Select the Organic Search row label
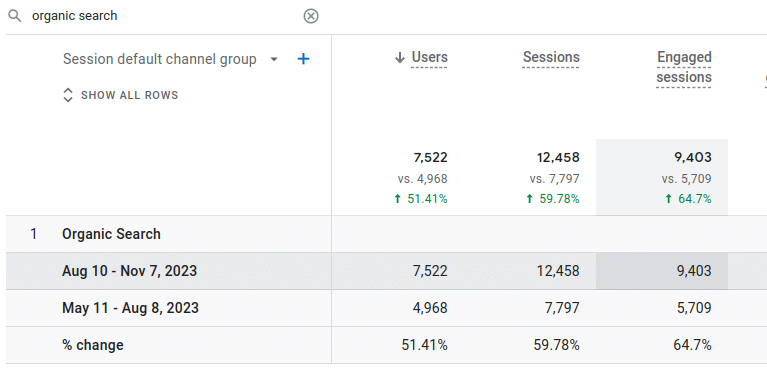The width and height of the screenshot is (767, 376). click(x=112, y=234)
